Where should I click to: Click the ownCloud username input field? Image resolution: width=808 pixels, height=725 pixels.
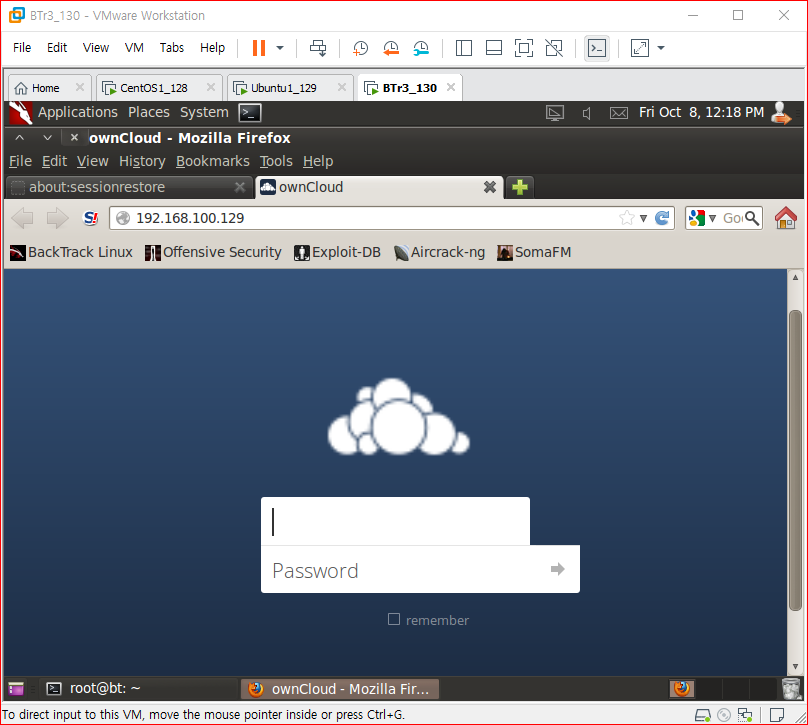click(395, 521)
